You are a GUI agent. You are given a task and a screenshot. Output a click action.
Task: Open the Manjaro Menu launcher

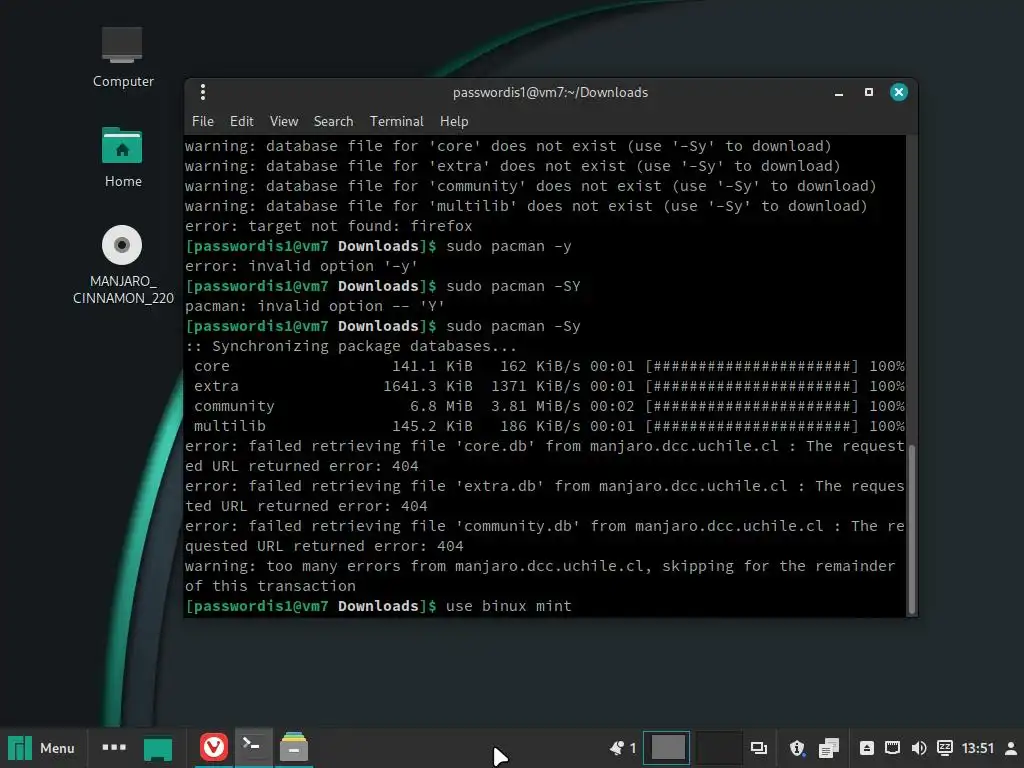(x=41, y=748)
